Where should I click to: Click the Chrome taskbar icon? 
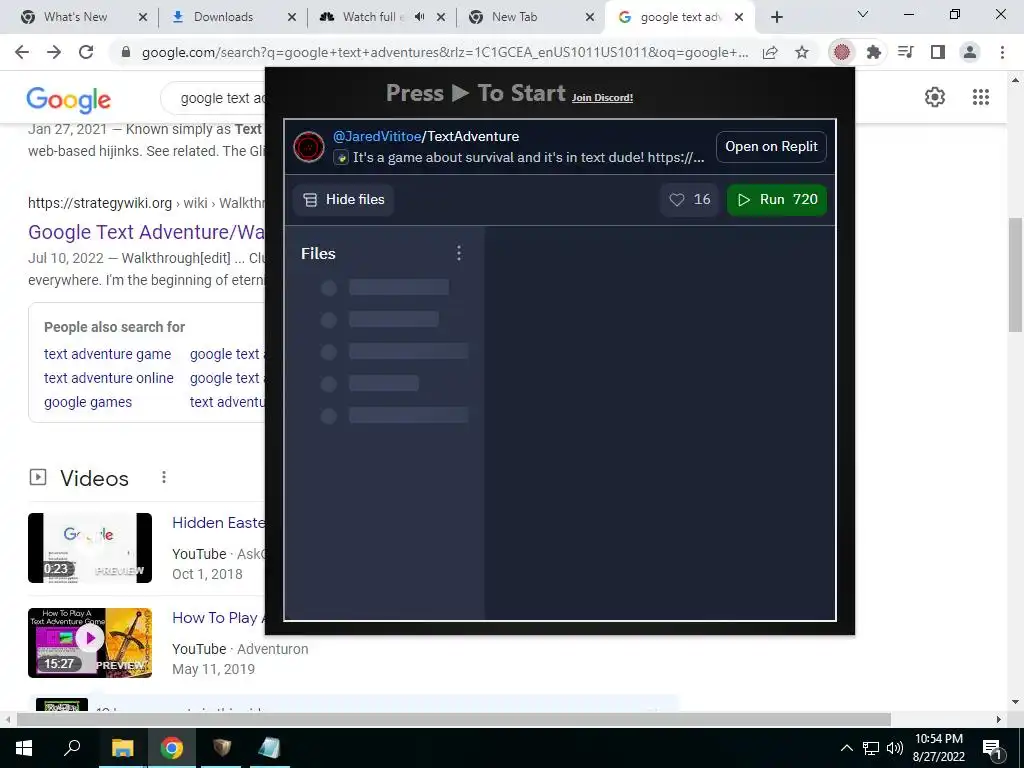click(x=172, y=748)
